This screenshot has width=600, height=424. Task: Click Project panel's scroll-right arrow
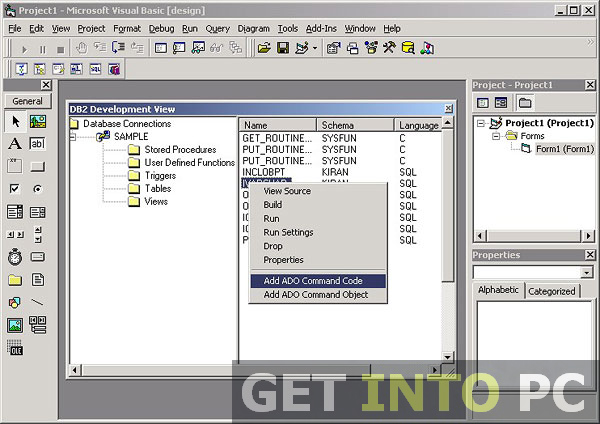tap(589, 236)
